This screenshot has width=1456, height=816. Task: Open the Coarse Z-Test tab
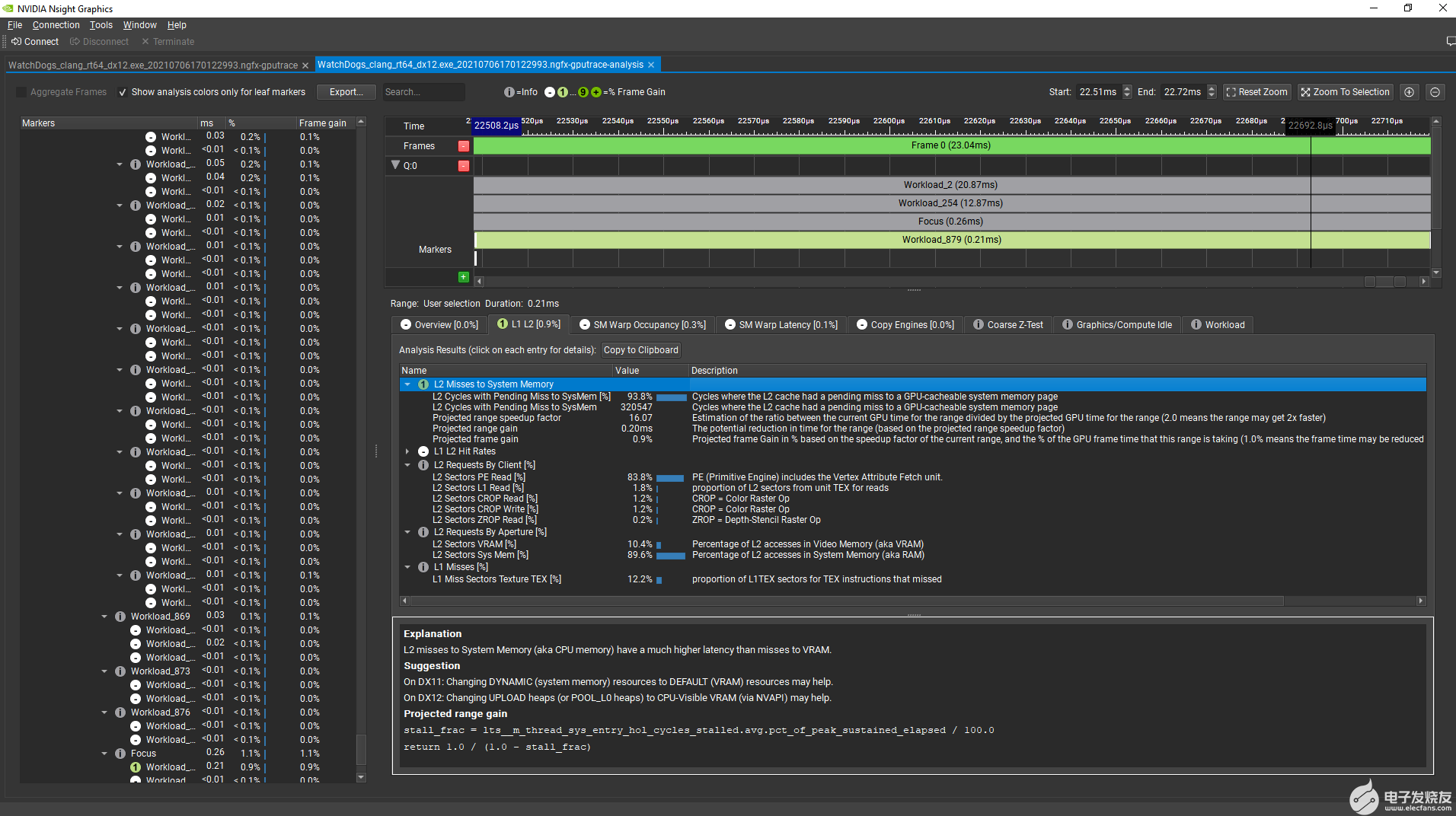click(1008, 325)
